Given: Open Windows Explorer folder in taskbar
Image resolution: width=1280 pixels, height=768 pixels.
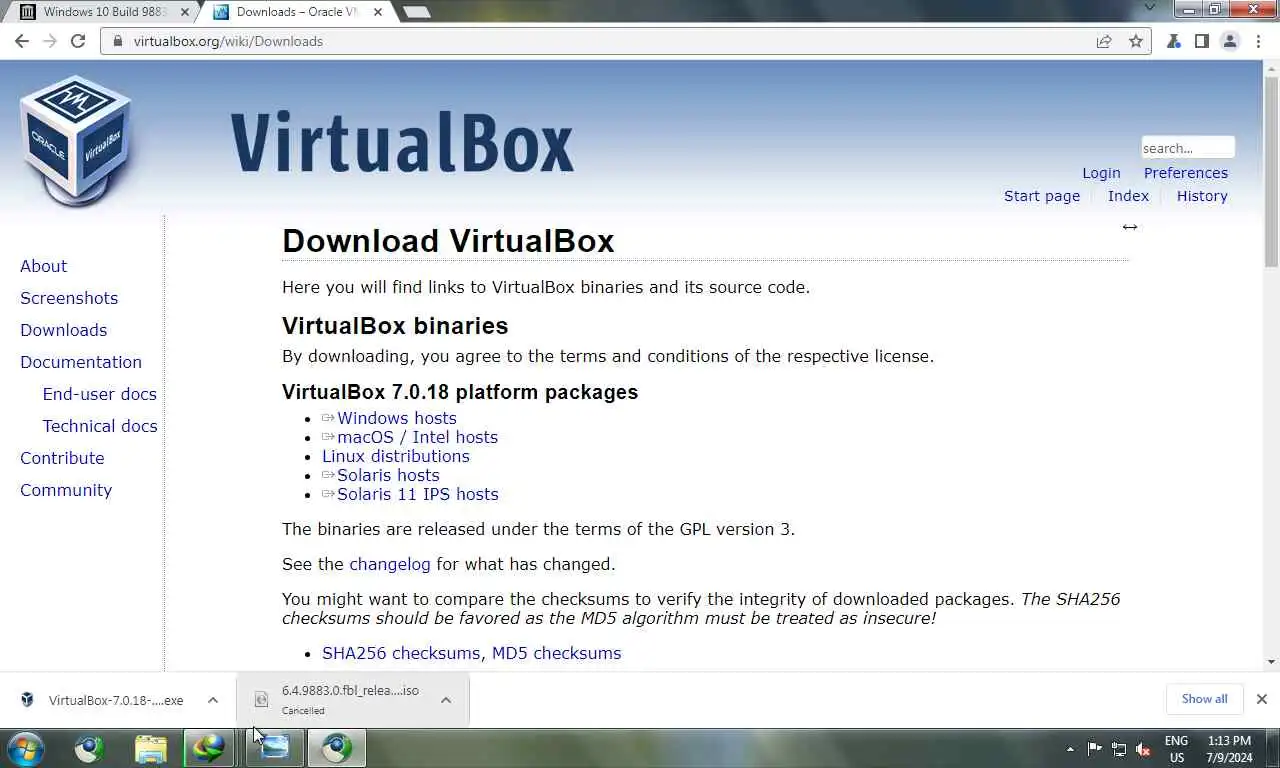Looking at the screenshot, I should 151,748.
